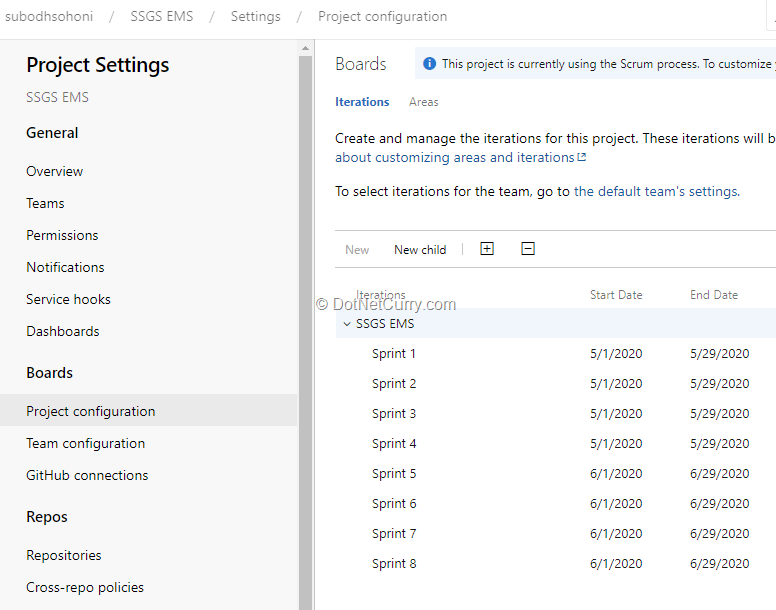Go to SSGS EMS breadcrumb
The width and height of the screenshot is (776, 610).
(x=162, y=16)
